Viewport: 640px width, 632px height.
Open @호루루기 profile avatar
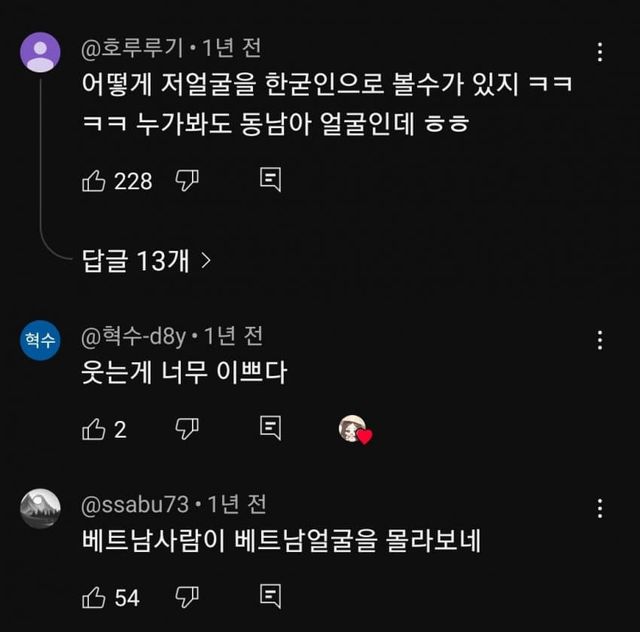(40, 51)
